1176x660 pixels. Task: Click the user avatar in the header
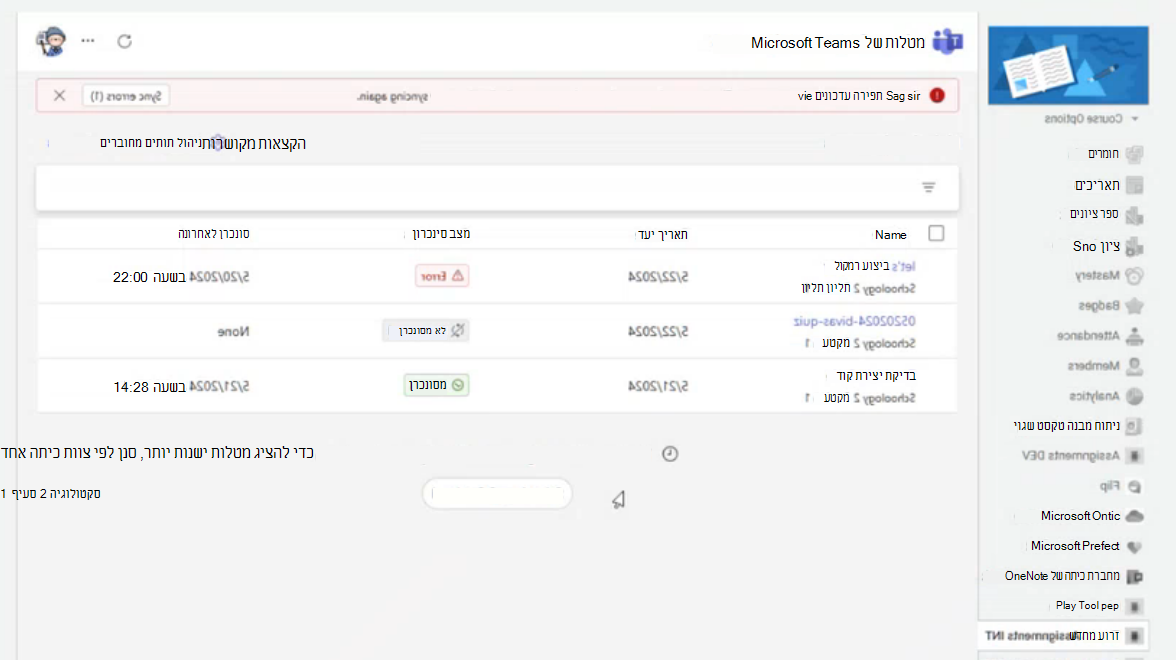coord(51,41)
